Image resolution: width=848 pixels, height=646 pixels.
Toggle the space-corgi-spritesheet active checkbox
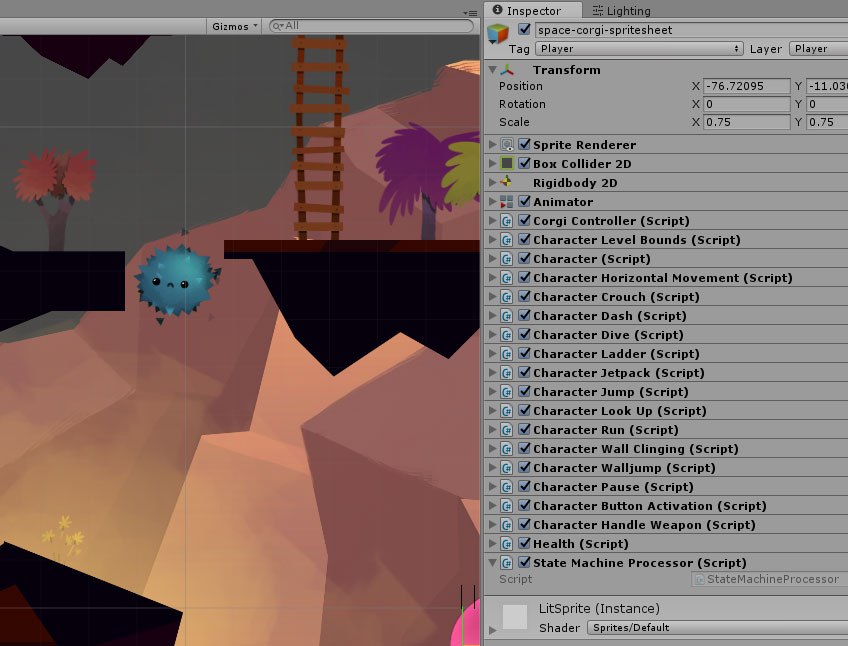pos(525,30)
